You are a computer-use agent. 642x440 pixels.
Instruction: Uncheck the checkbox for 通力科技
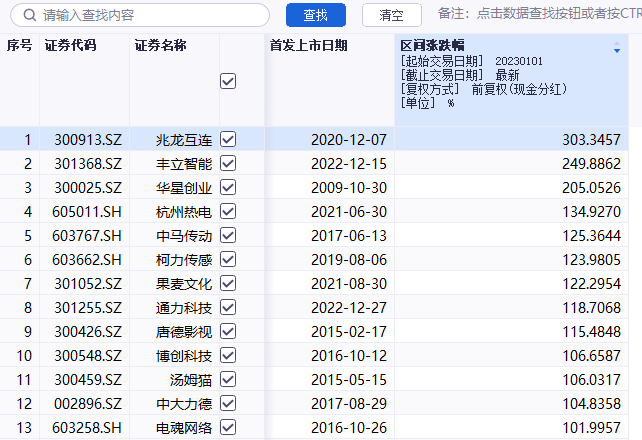[x=228, y=307]
